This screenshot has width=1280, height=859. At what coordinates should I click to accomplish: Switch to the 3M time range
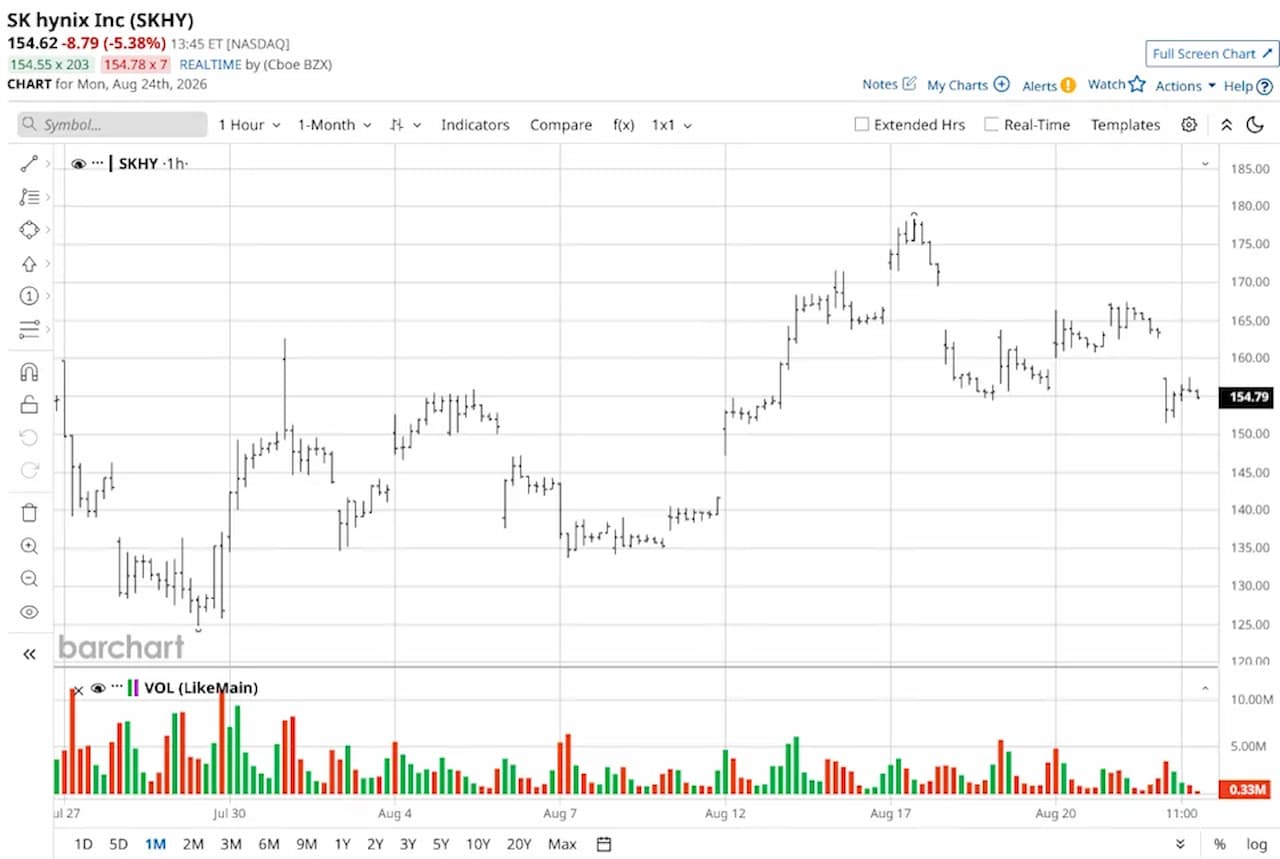click(231, 844)
